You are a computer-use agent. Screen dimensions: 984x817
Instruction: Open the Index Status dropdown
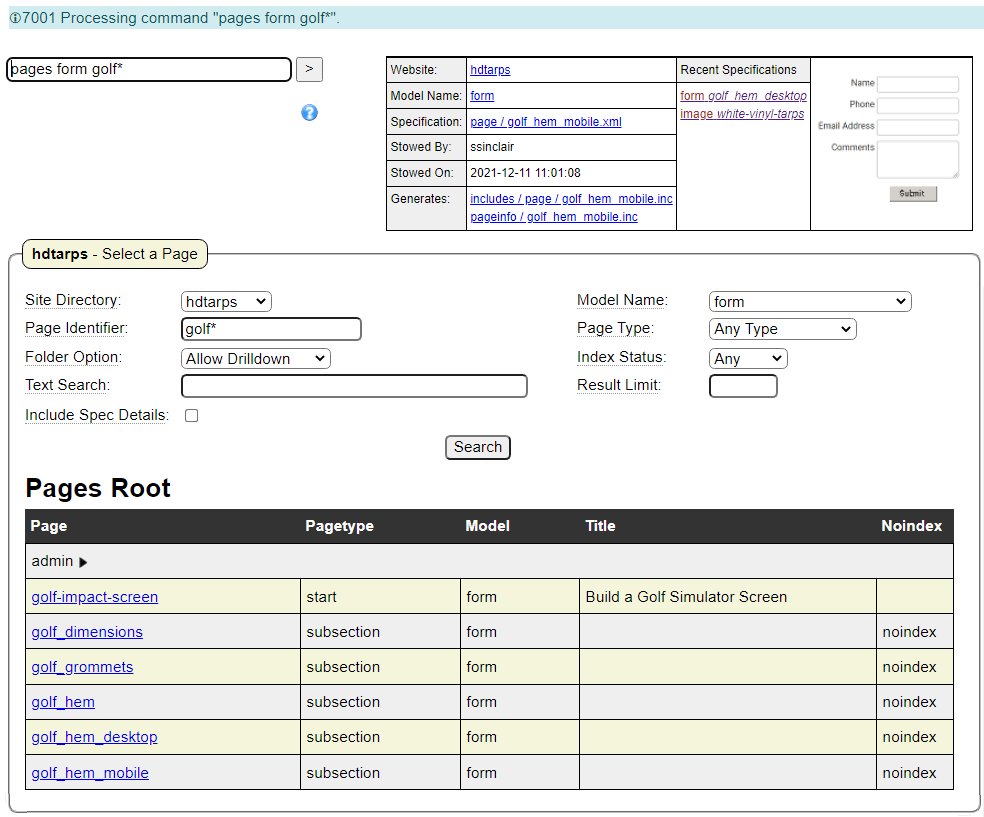[x=748, y=359]
